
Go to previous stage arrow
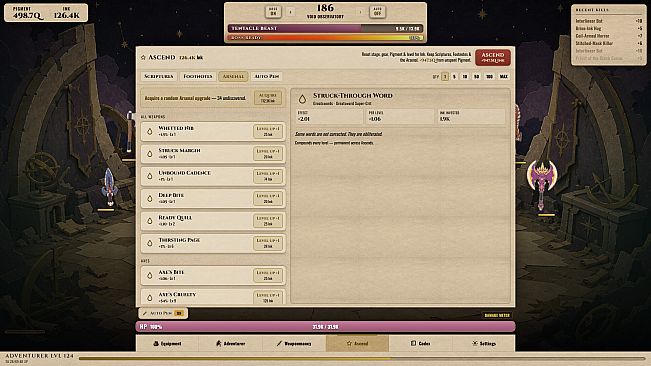point(290,12)
